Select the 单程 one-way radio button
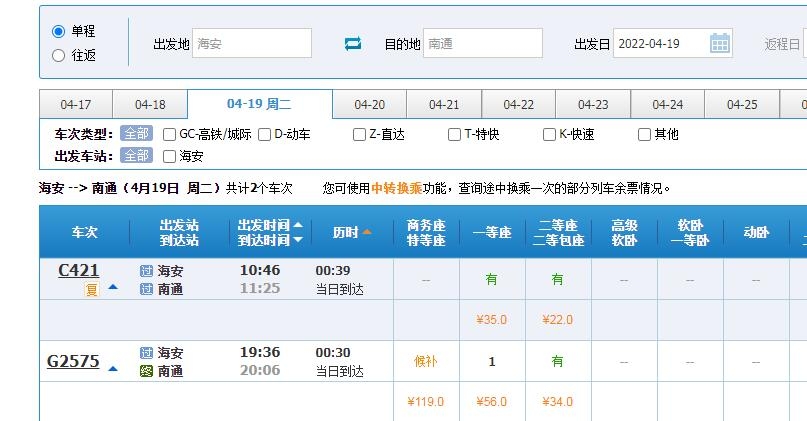The image size is (807, 421). (58, 31)
